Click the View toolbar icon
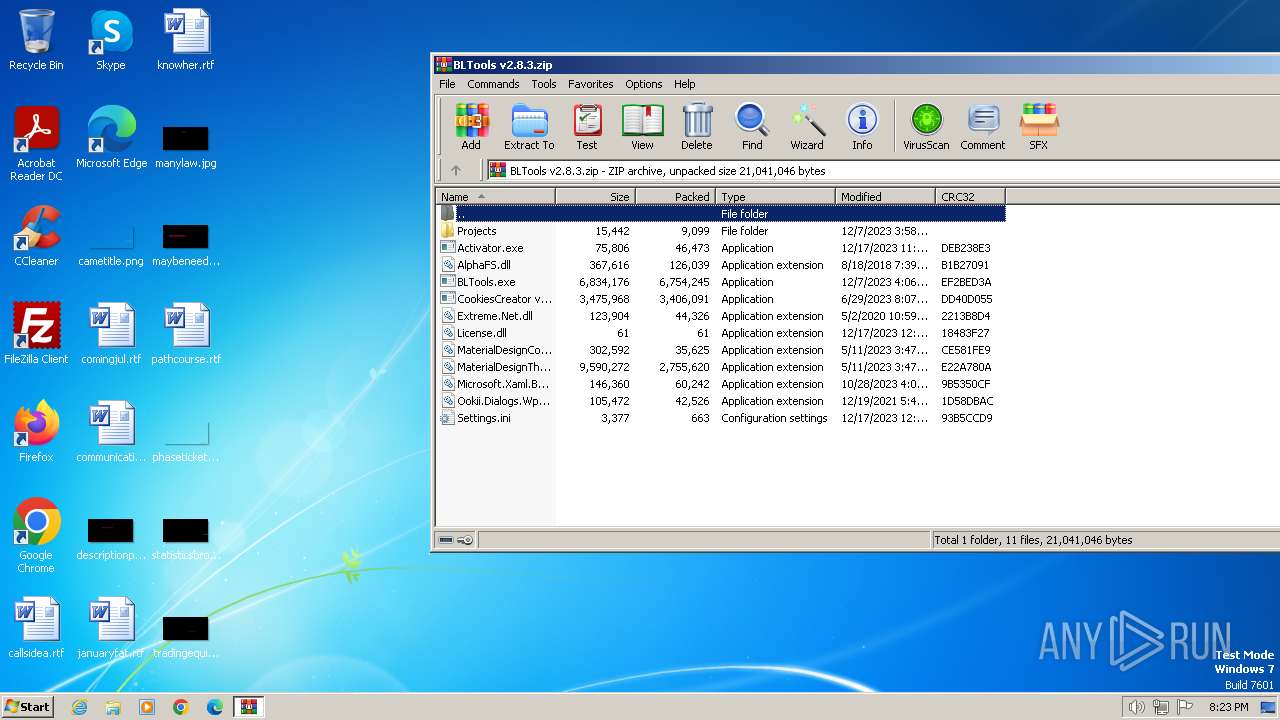Screen dimensions: 1280x720 [642, 127]
